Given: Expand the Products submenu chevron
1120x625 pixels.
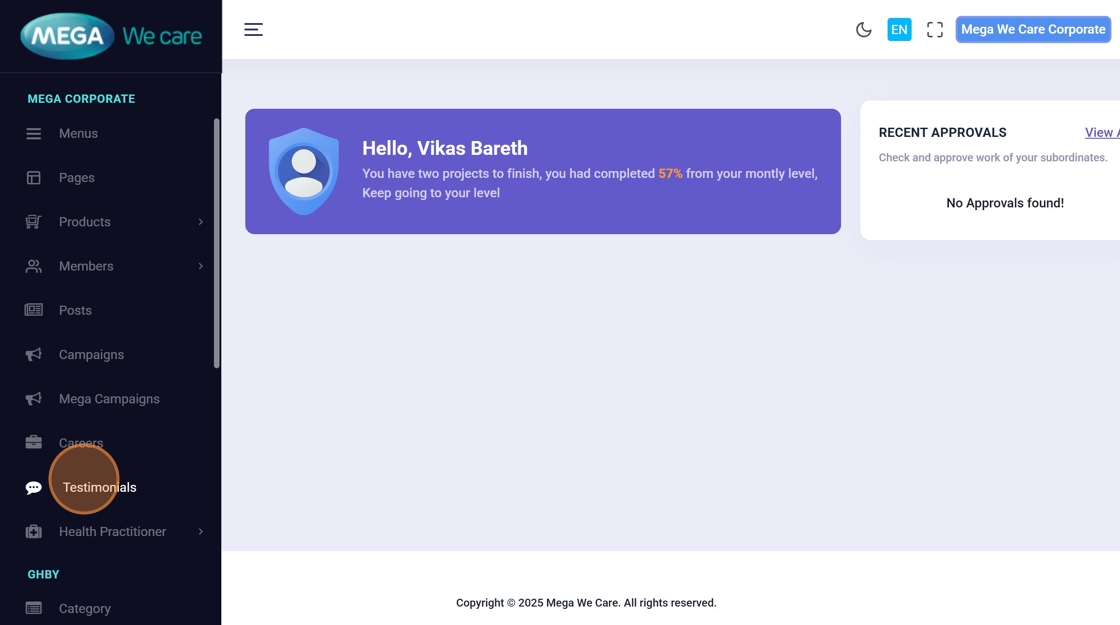Looking at the screenshot, I should [x=200, y=222].
